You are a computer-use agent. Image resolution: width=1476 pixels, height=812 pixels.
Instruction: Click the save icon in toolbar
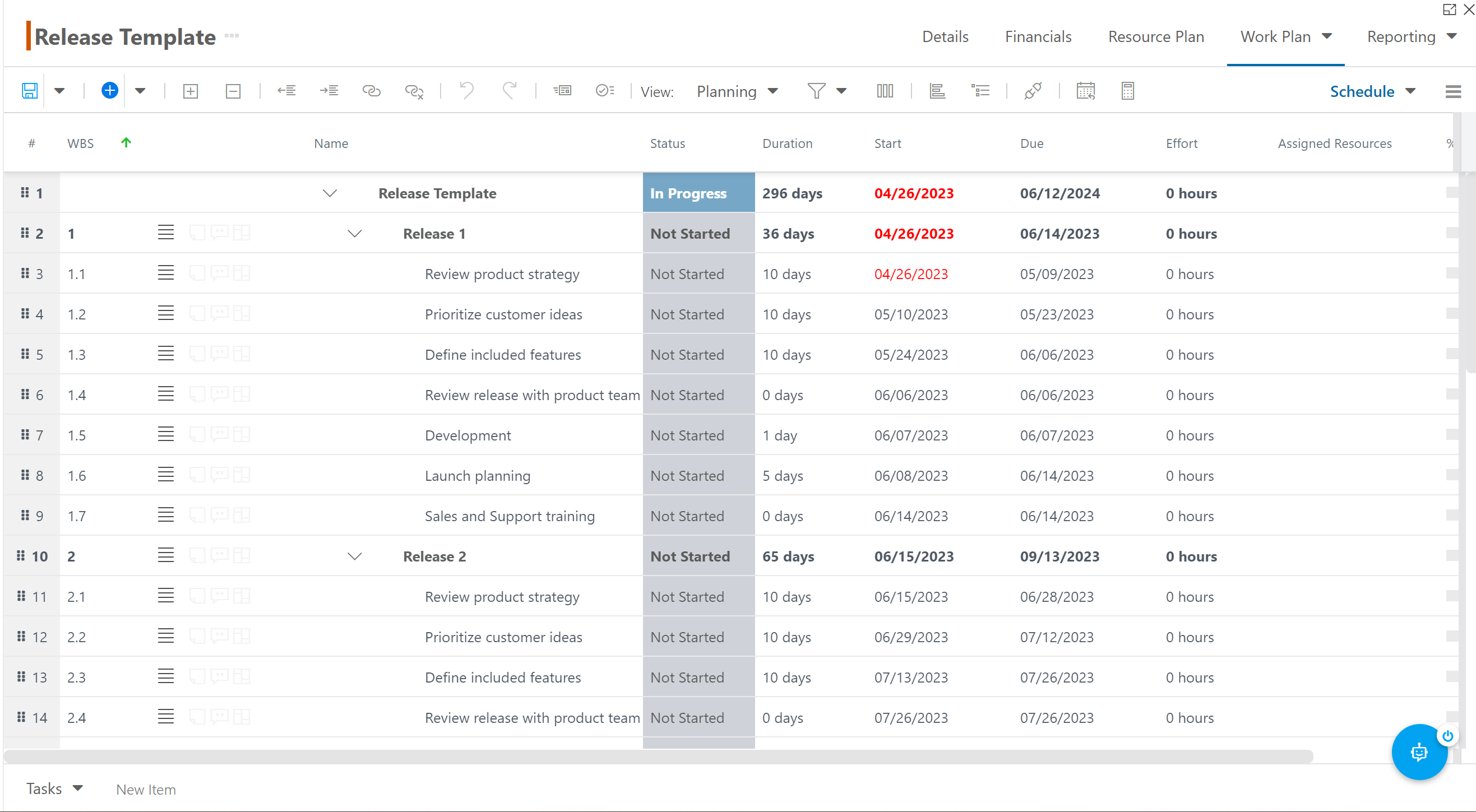tap(30, 90)
